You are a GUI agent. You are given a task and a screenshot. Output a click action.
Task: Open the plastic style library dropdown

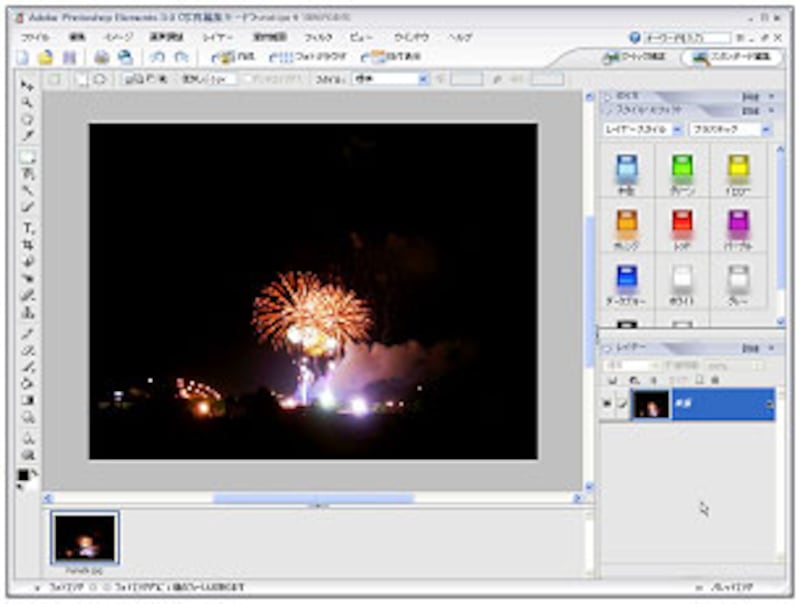[x=766, y=130]
